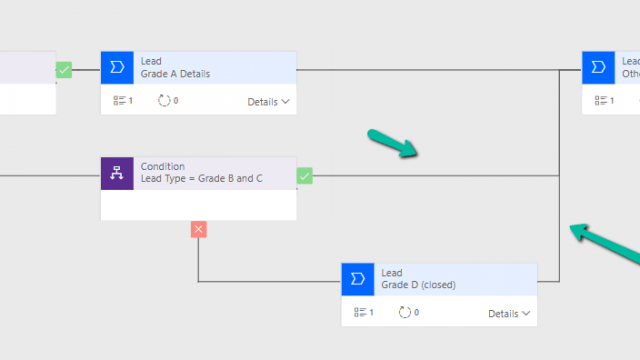This screenshot has height=360, width=640.
Task: Click the workflow circle icon in Grade D (closed)
Action: pos(404,312)
